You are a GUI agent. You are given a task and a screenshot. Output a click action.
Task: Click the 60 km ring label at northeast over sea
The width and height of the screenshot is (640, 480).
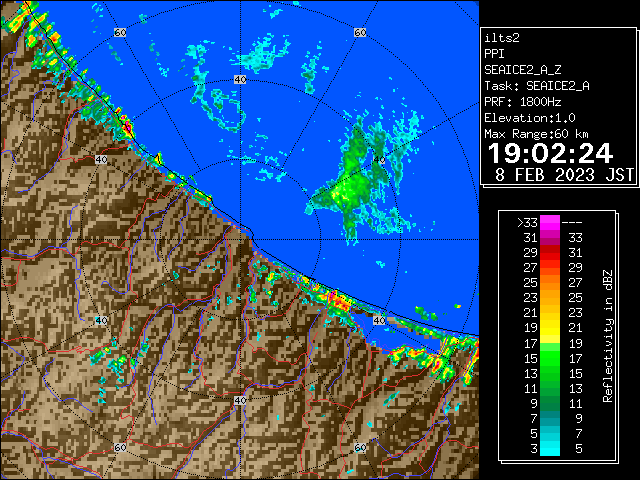[360, 32]
